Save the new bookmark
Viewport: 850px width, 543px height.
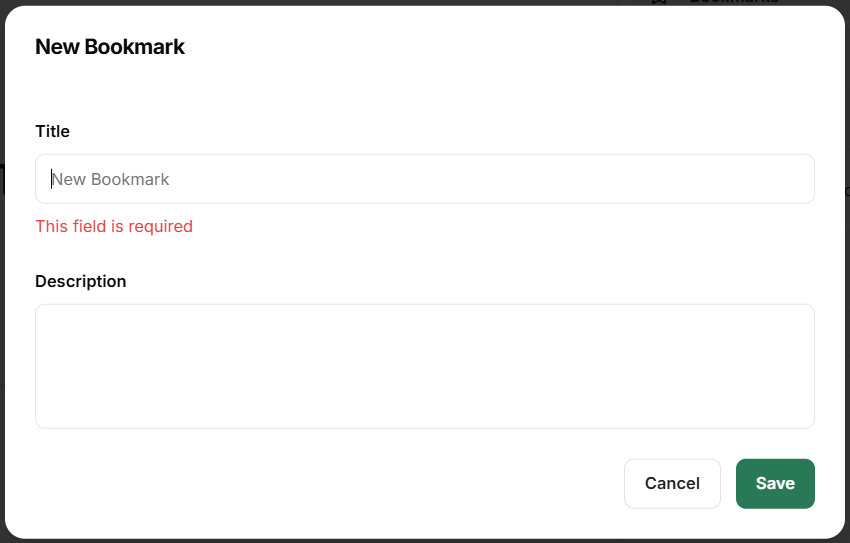pos(775,484)
